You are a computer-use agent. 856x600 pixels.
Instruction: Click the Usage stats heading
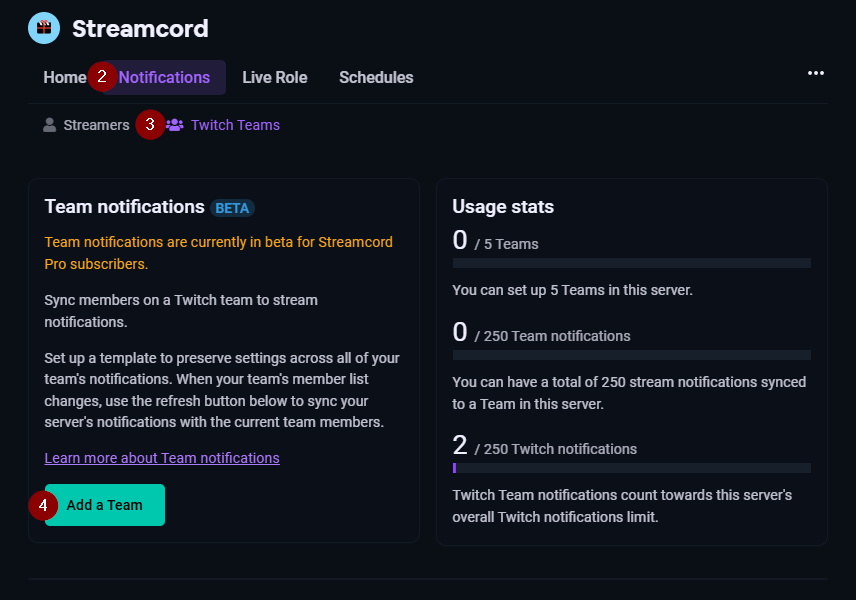(502, 207)
